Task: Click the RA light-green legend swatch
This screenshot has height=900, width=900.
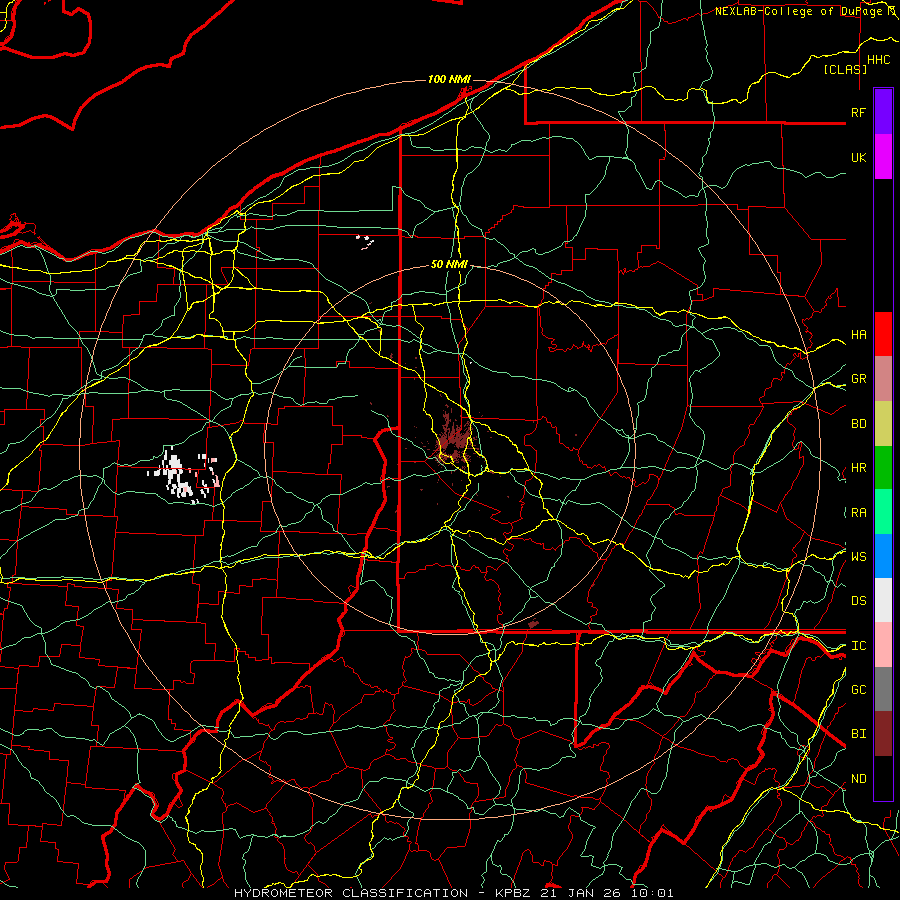Action: click(883, 512)
